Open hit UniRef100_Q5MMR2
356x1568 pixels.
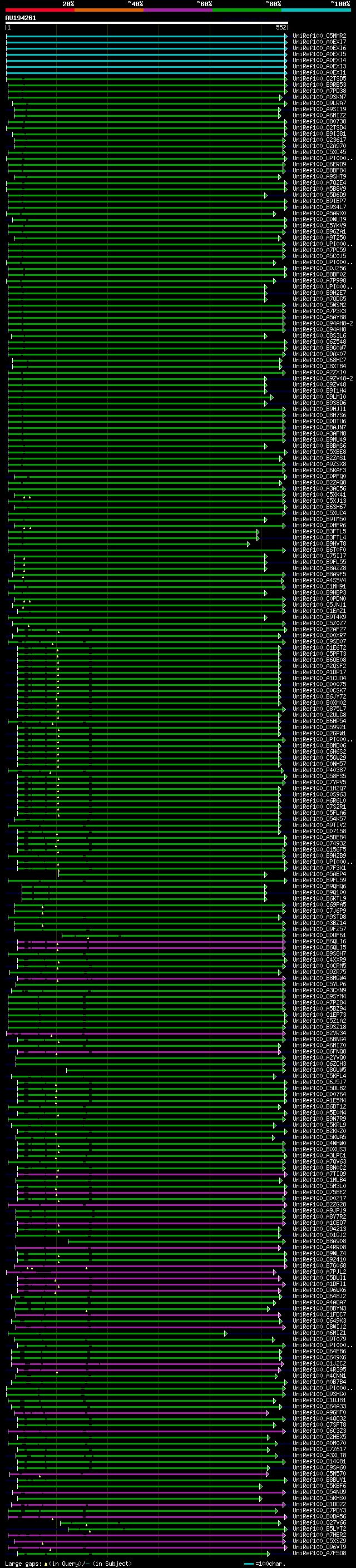(x=319, y=36)
